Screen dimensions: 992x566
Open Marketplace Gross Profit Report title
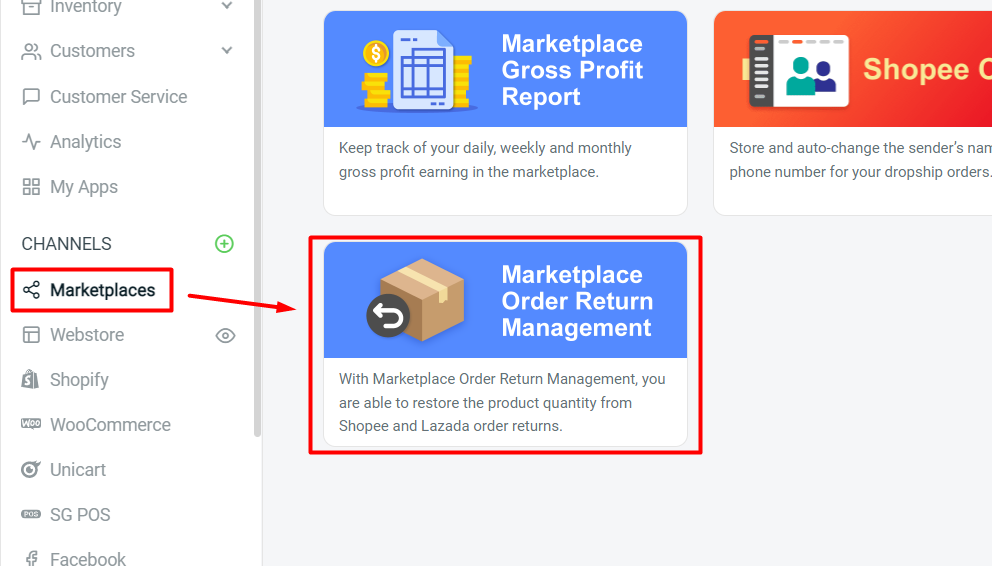pos(572,70)
